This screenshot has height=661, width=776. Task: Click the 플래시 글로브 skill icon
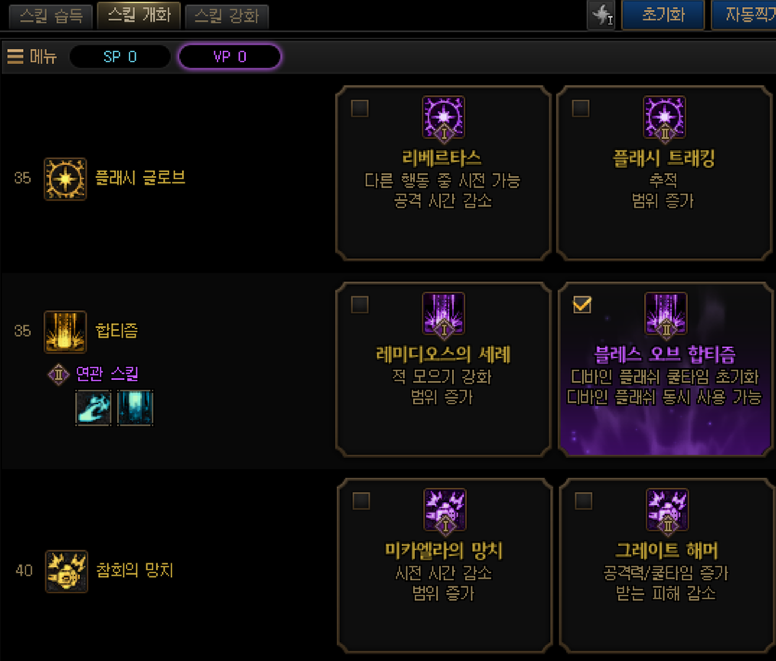coord(65,179)
